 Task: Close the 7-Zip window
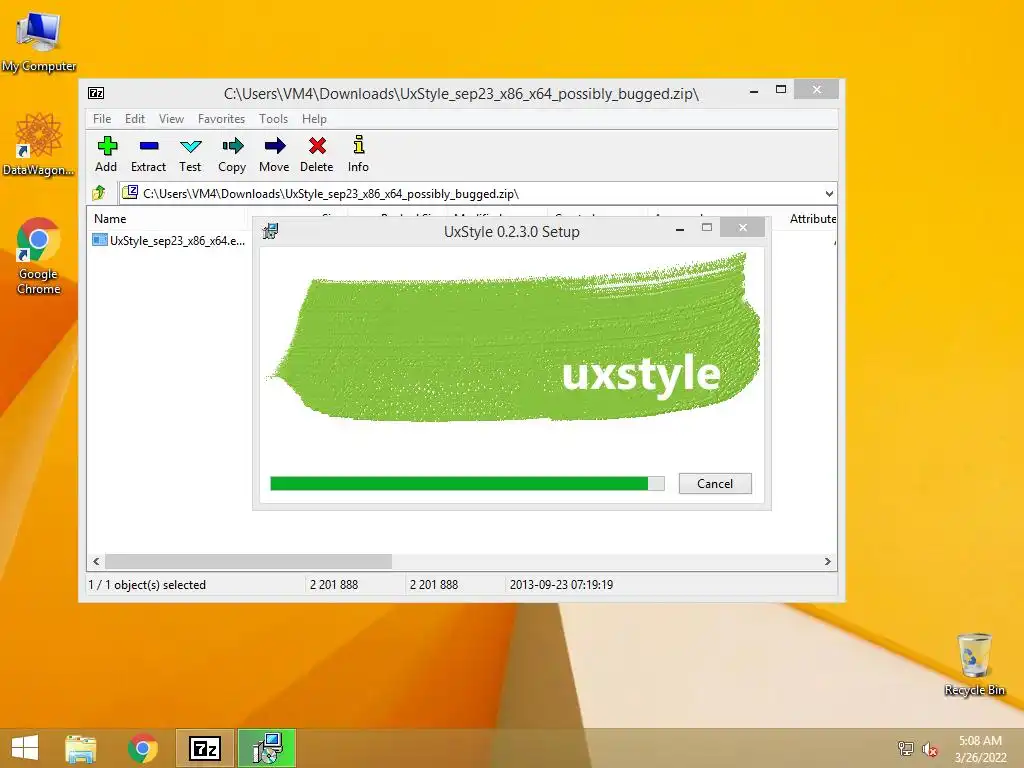tap(816, 89)
